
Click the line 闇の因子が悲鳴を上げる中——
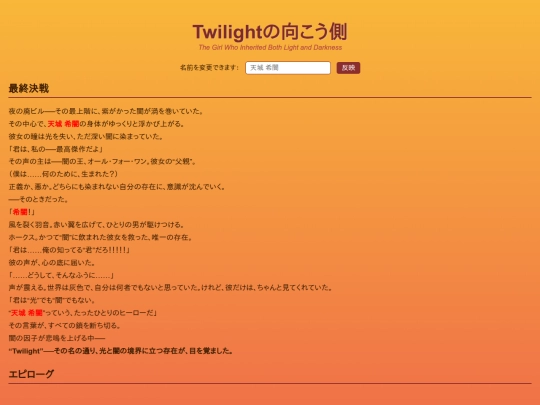pyautogui.click(x=57, y=338)
